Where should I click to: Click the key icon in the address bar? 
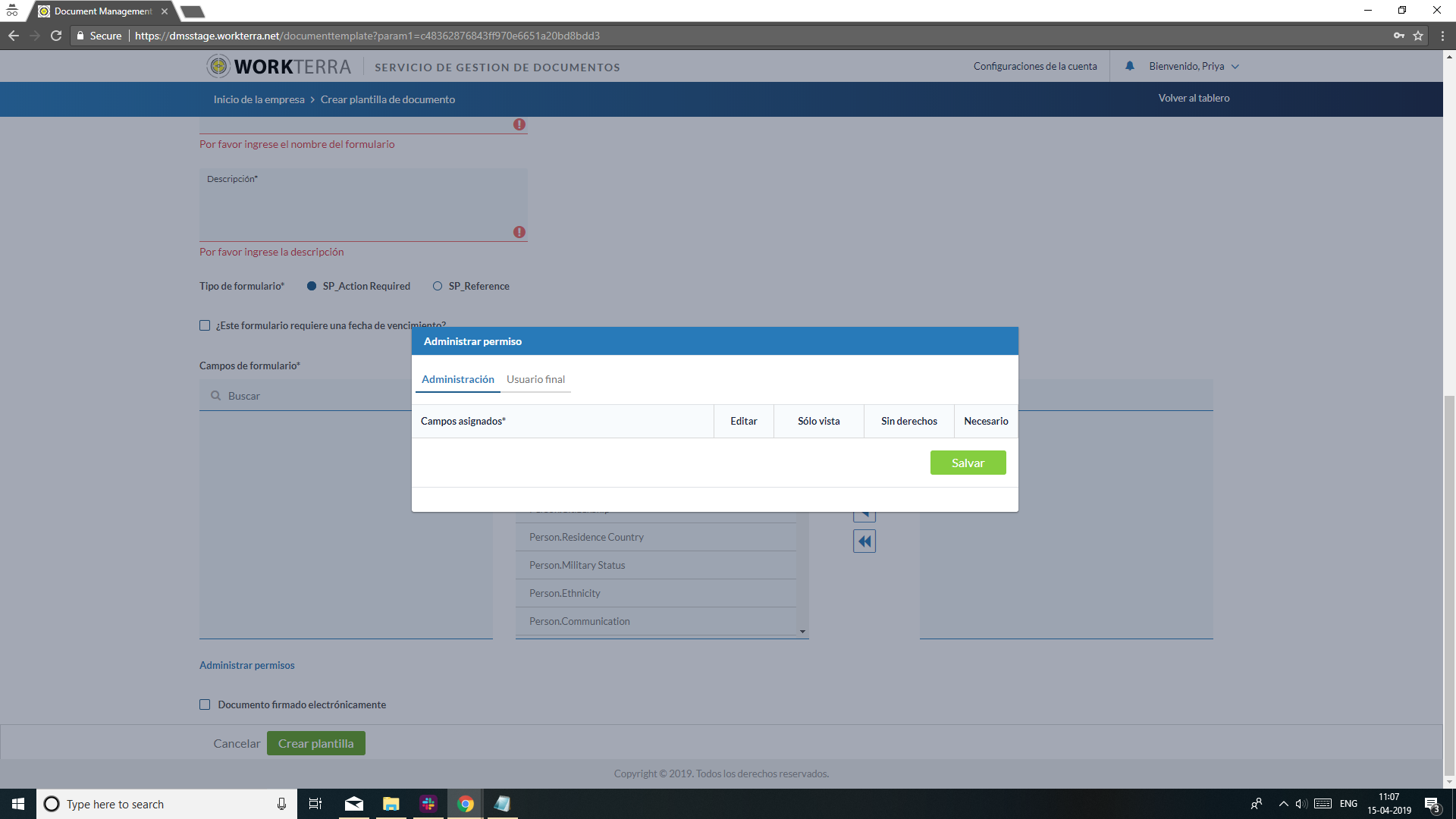[x=1399, y=35]
